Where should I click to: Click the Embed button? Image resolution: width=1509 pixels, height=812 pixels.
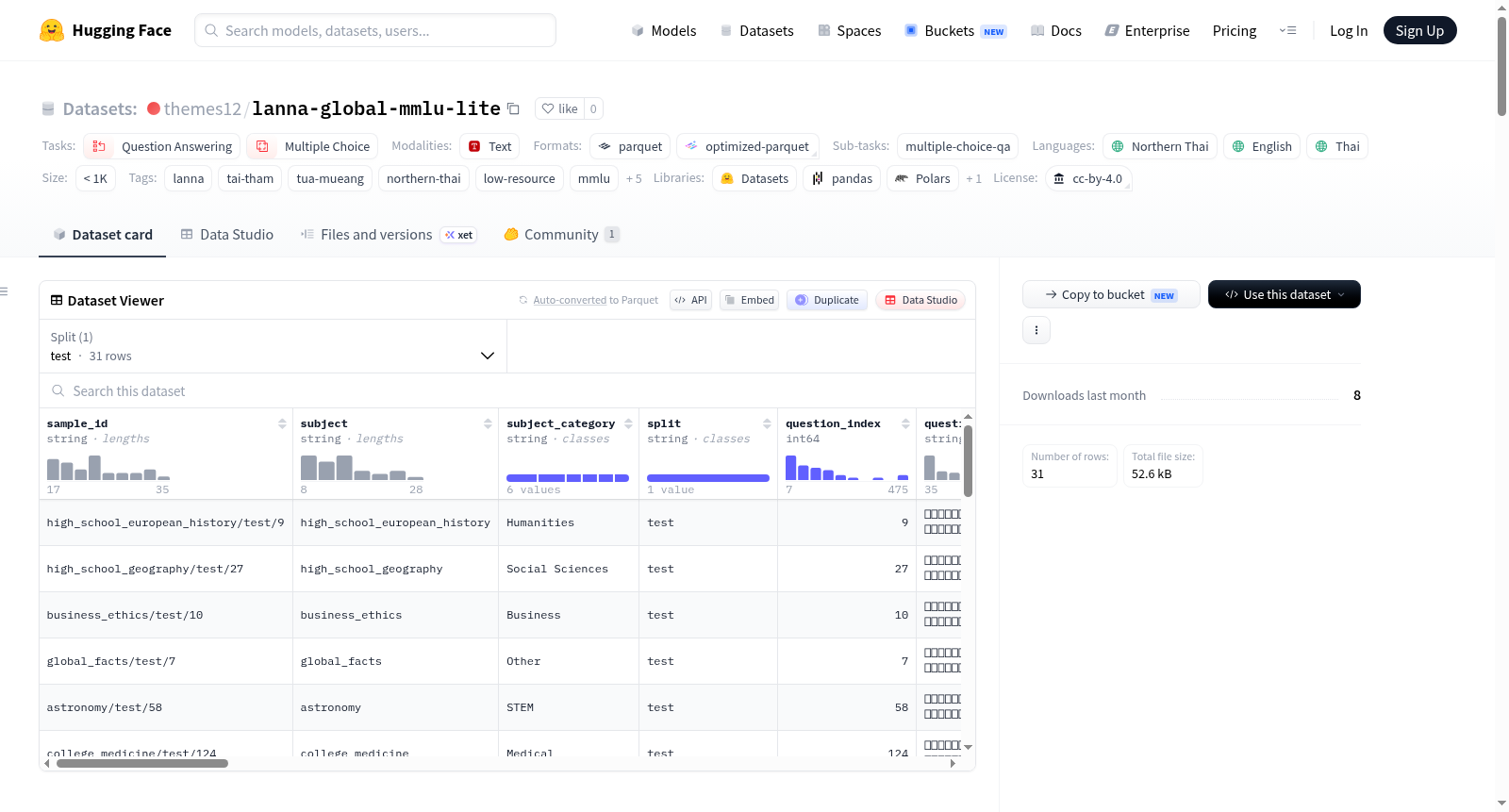click(749, 300)
